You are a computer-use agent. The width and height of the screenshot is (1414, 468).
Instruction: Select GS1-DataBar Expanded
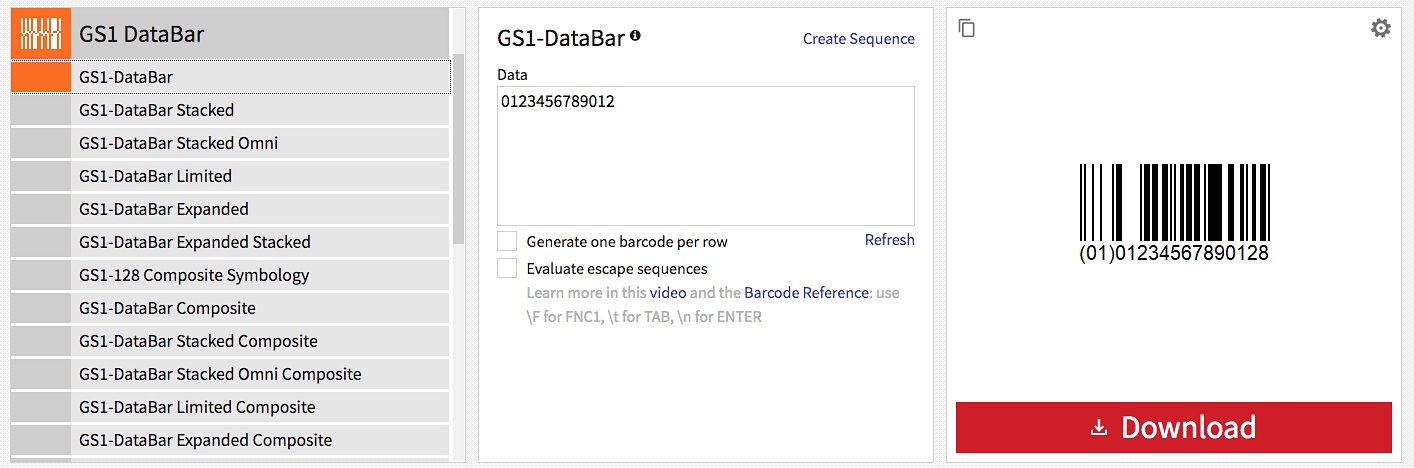(230, 209)
